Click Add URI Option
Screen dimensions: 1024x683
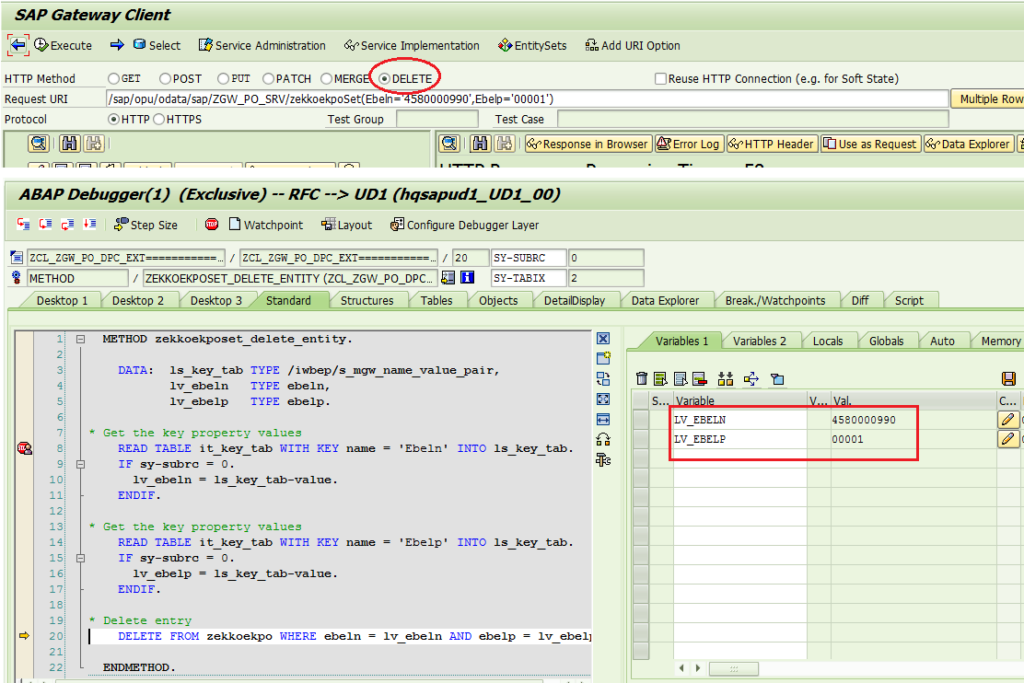click(632, 45)
